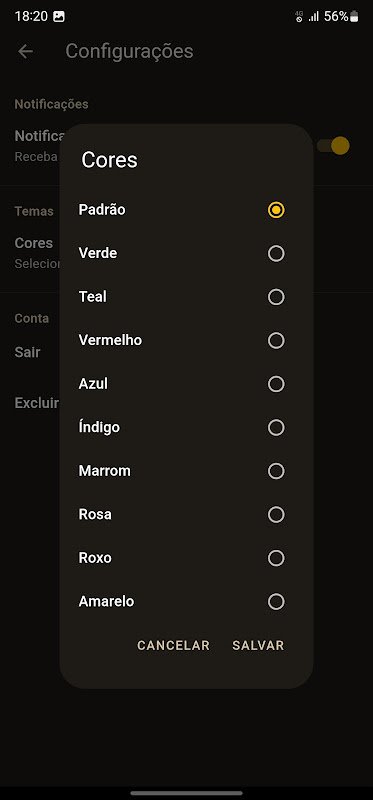Choose the Amarelo color option
The height and width of the screenshot is (800, 373).
tap(186, 602)
